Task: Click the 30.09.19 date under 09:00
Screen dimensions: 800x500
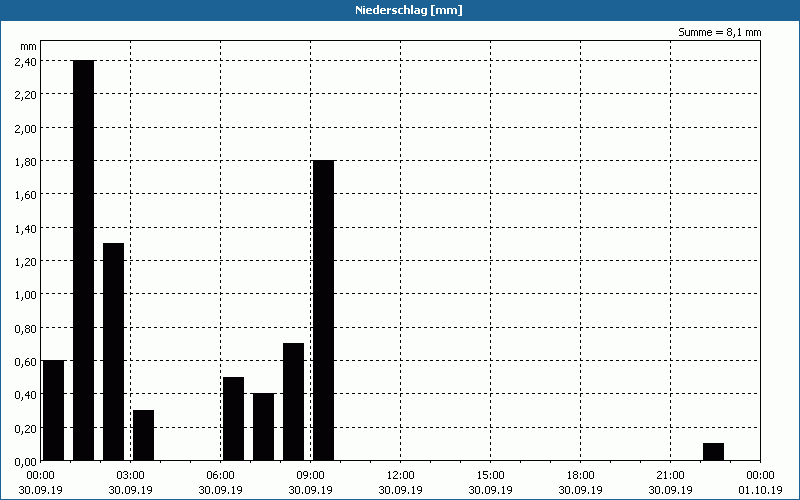Action: (x=311, y=490)
